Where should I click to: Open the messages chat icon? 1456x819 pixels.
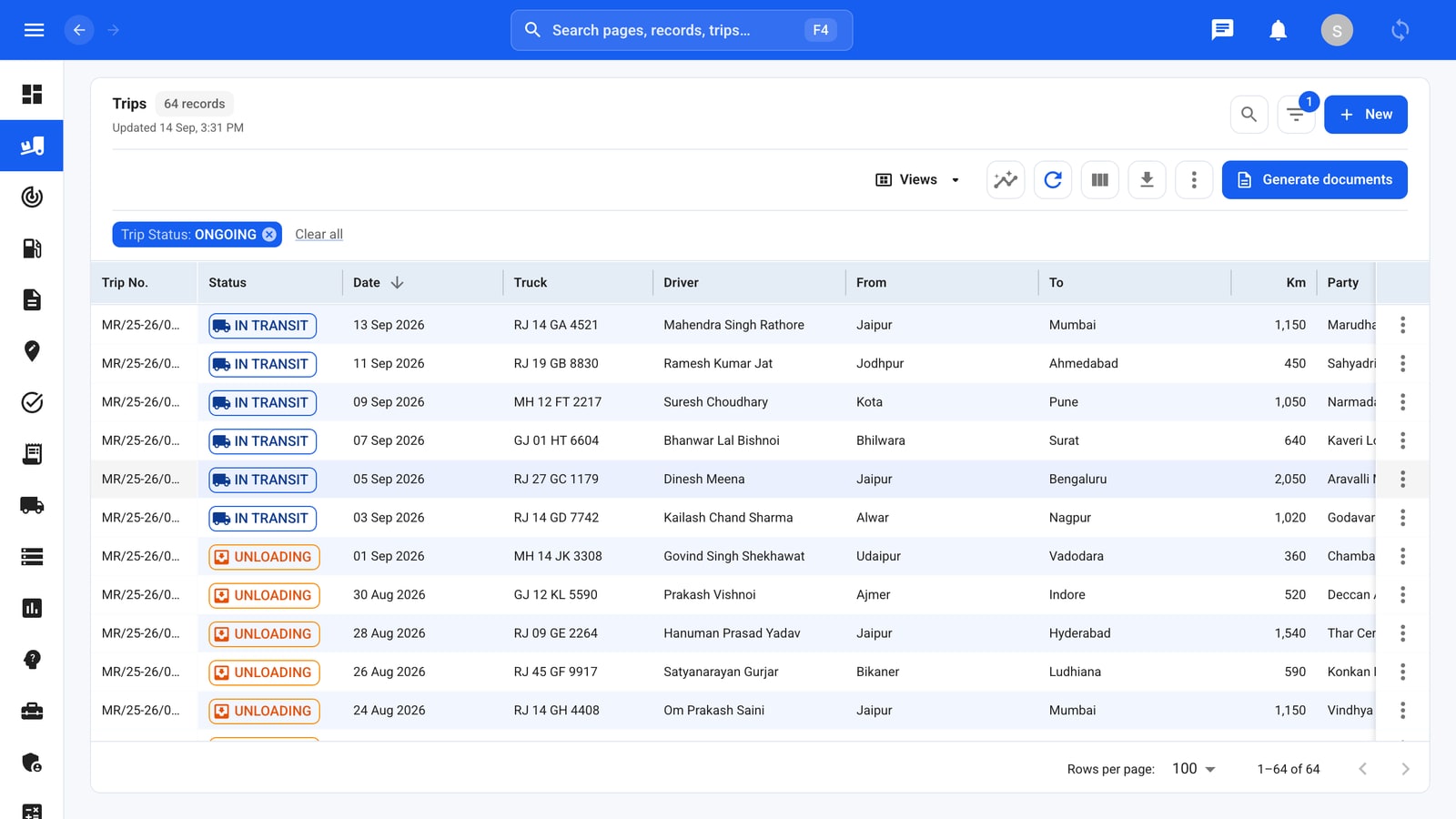click(1222, 30)
